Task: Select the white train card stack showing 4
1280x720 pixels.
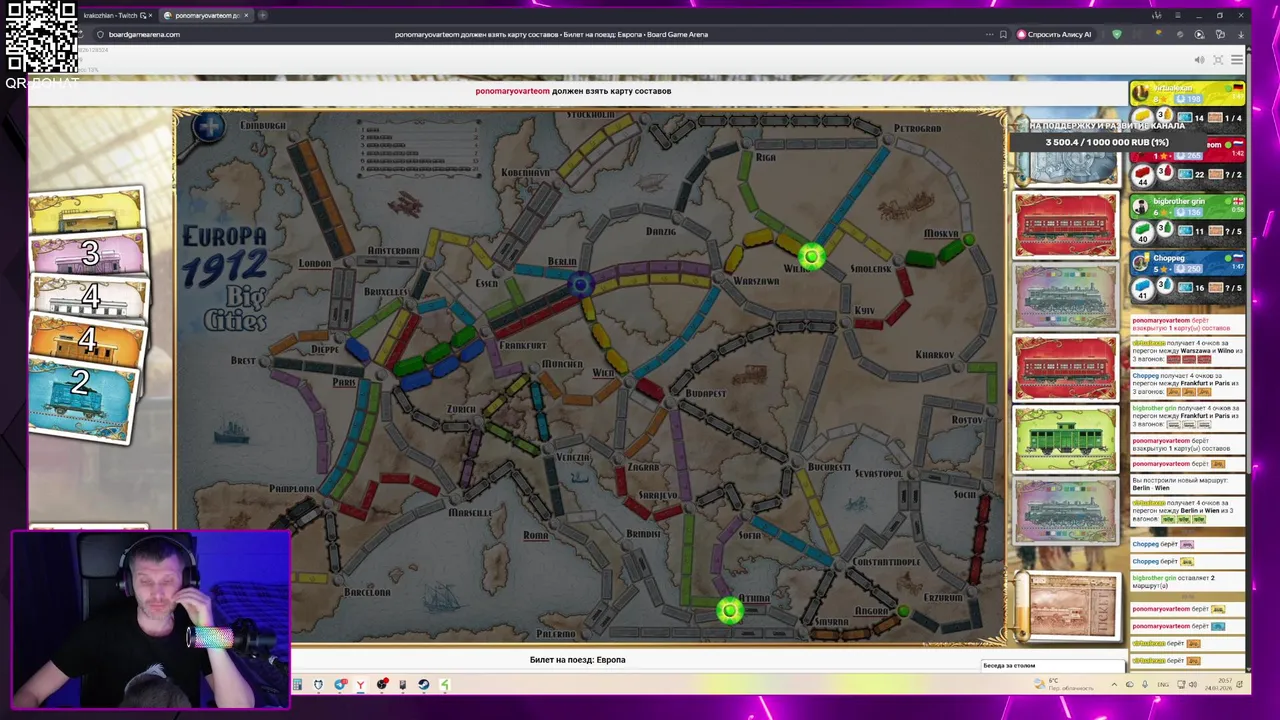Action: pyautogui.click(x=89, y=296)
